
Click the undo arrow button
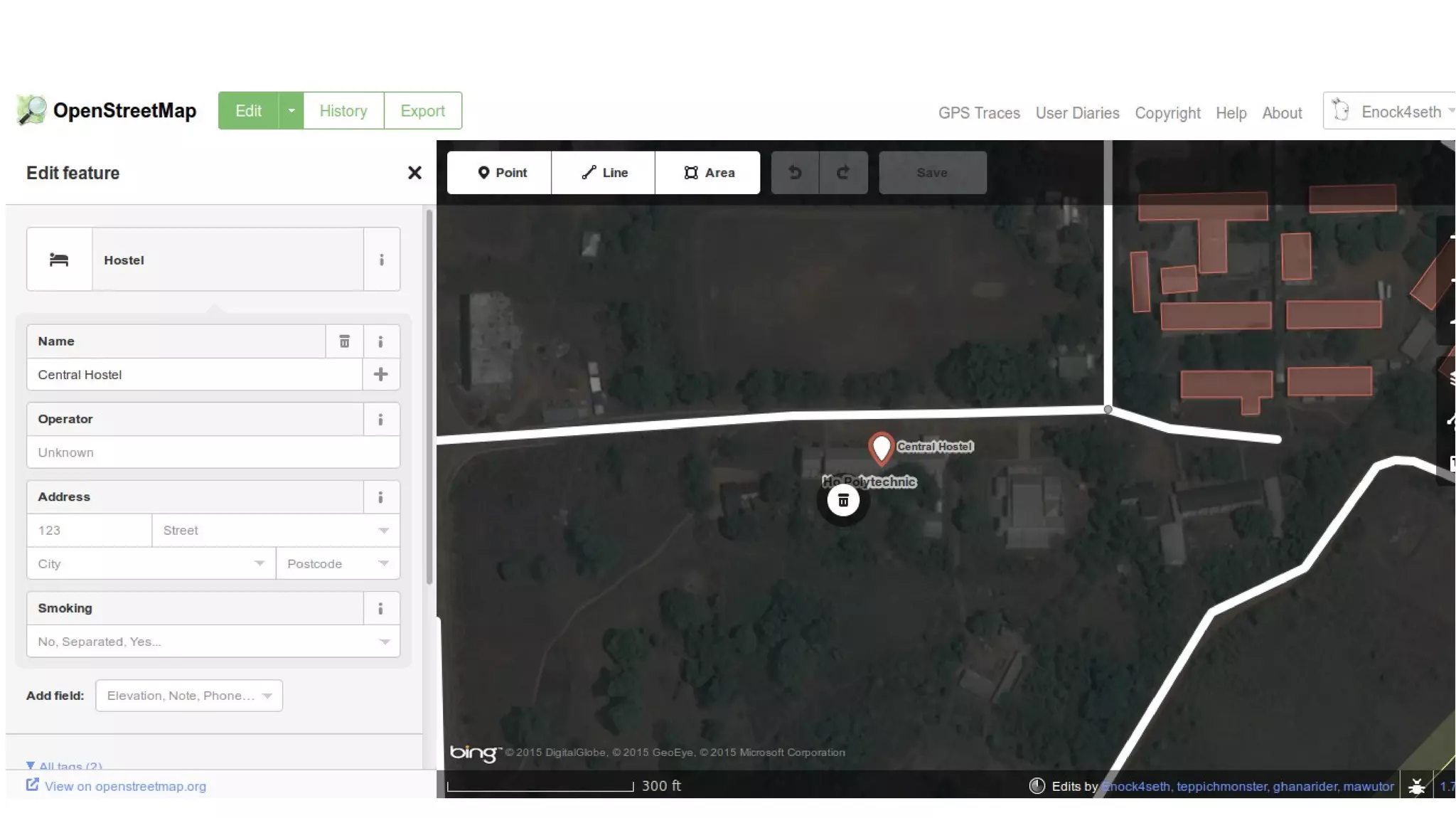795,172
